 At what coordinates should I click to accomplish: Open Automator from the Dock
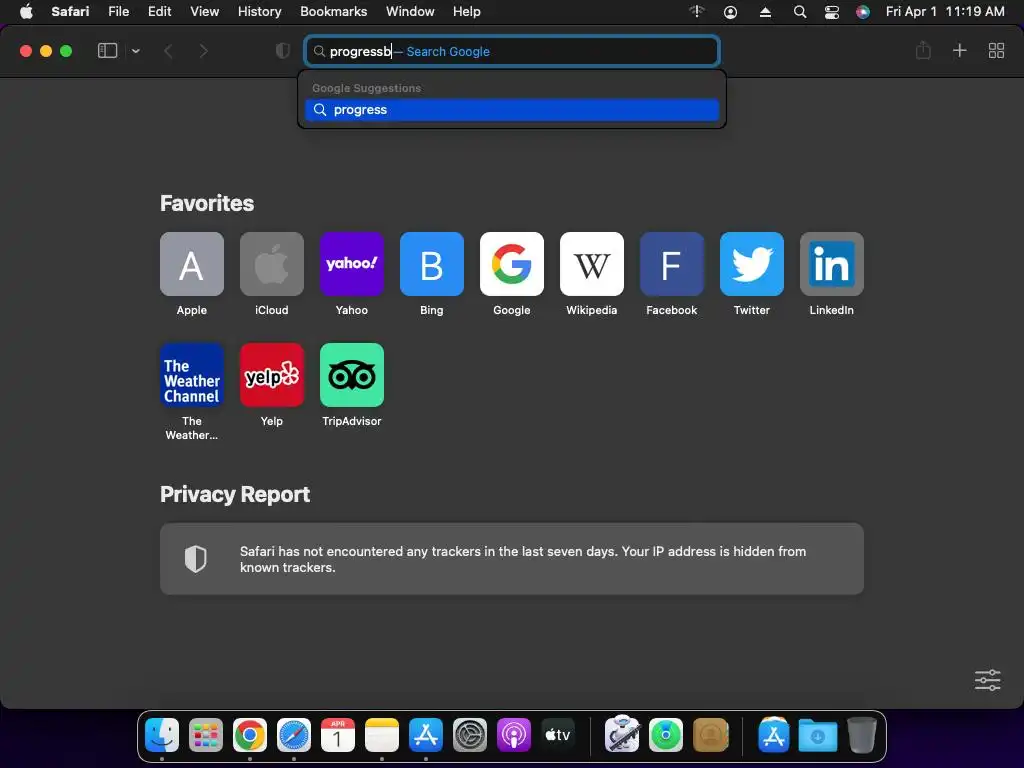point(622,735)
